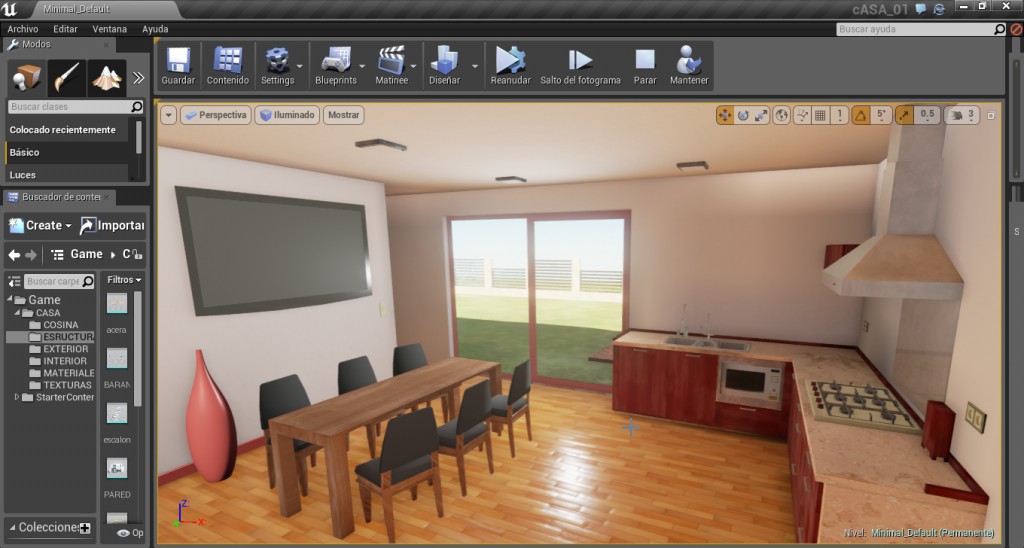This screenshot has width=1024, height=548.
Task: Click the Importar button
Action: [x=112, y=225]
